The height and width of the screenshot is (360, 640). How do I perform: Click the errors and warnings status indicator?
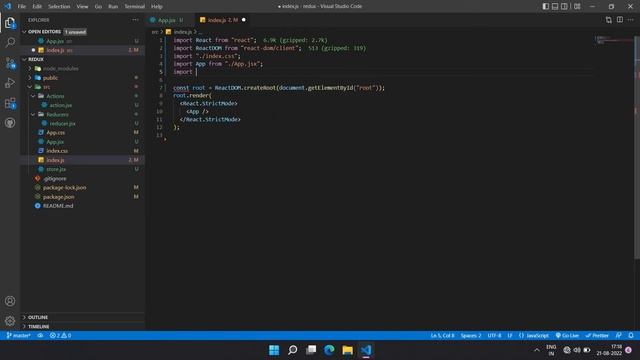point(60,336)
